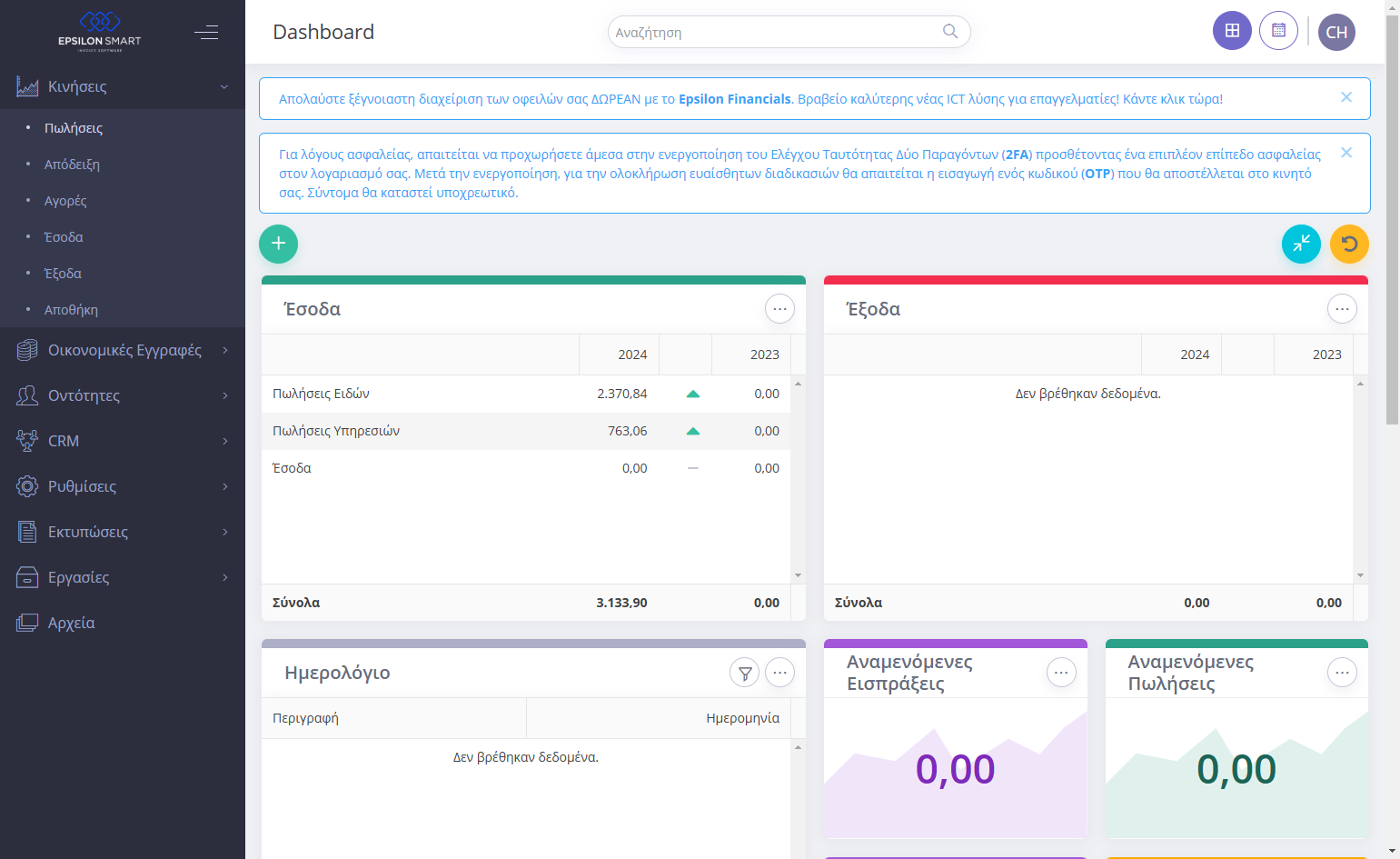Add new widget with green plus button
The height and width of the screenshot is (859, 1400).
(x=278, y=244)
